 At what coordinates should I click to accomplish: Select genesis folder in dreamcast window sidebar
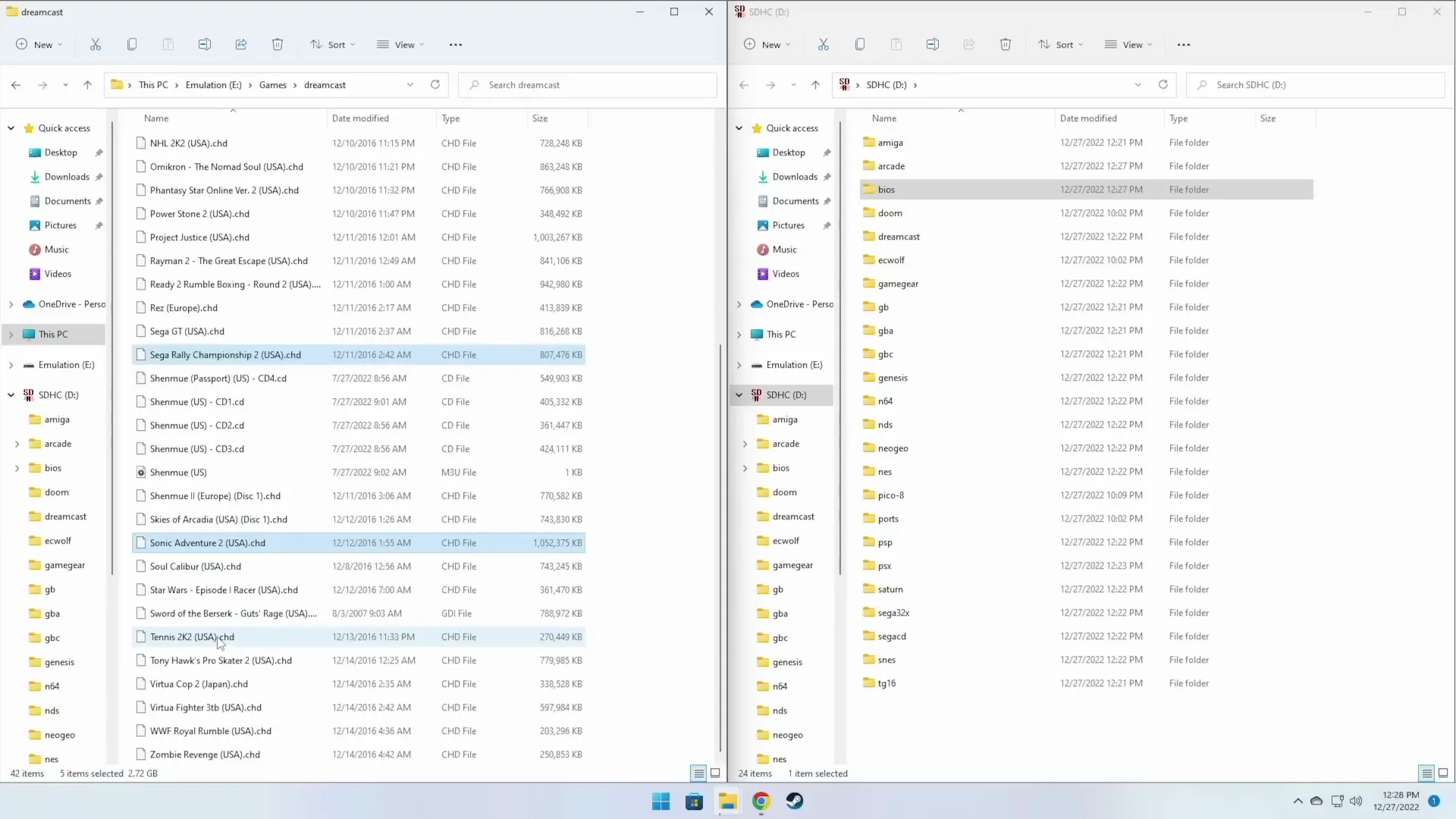pos(59,662)
